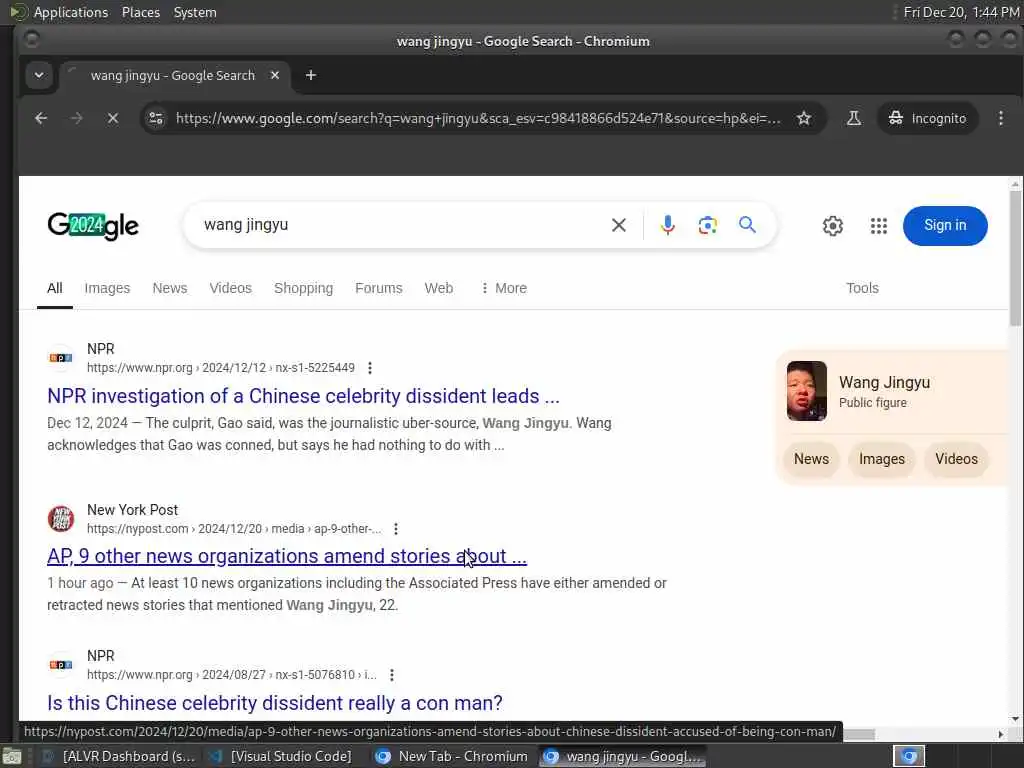Open the Applications menu

coord(71,12)
